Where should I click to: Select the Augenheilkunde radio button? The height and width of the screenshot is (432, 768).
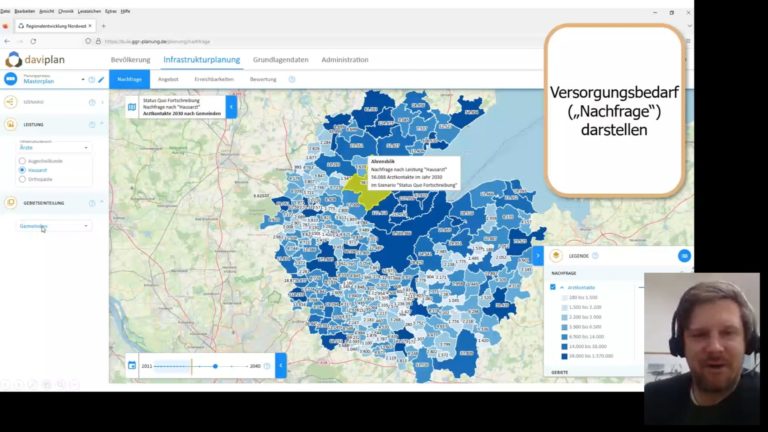click(x=22, y=161)
